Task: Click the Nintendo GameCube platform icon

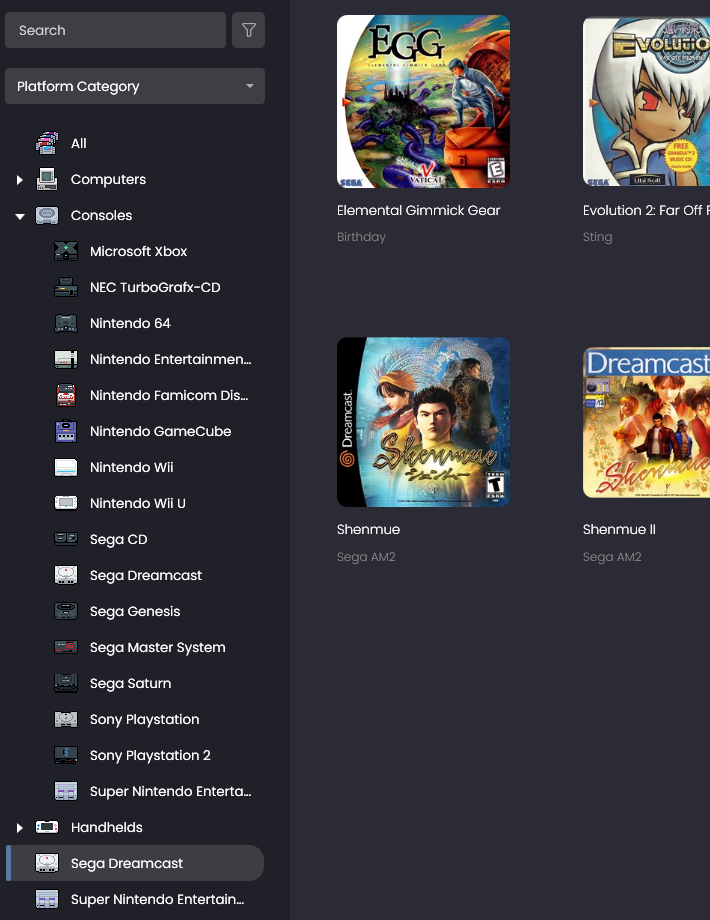Action: click(66, 432)
